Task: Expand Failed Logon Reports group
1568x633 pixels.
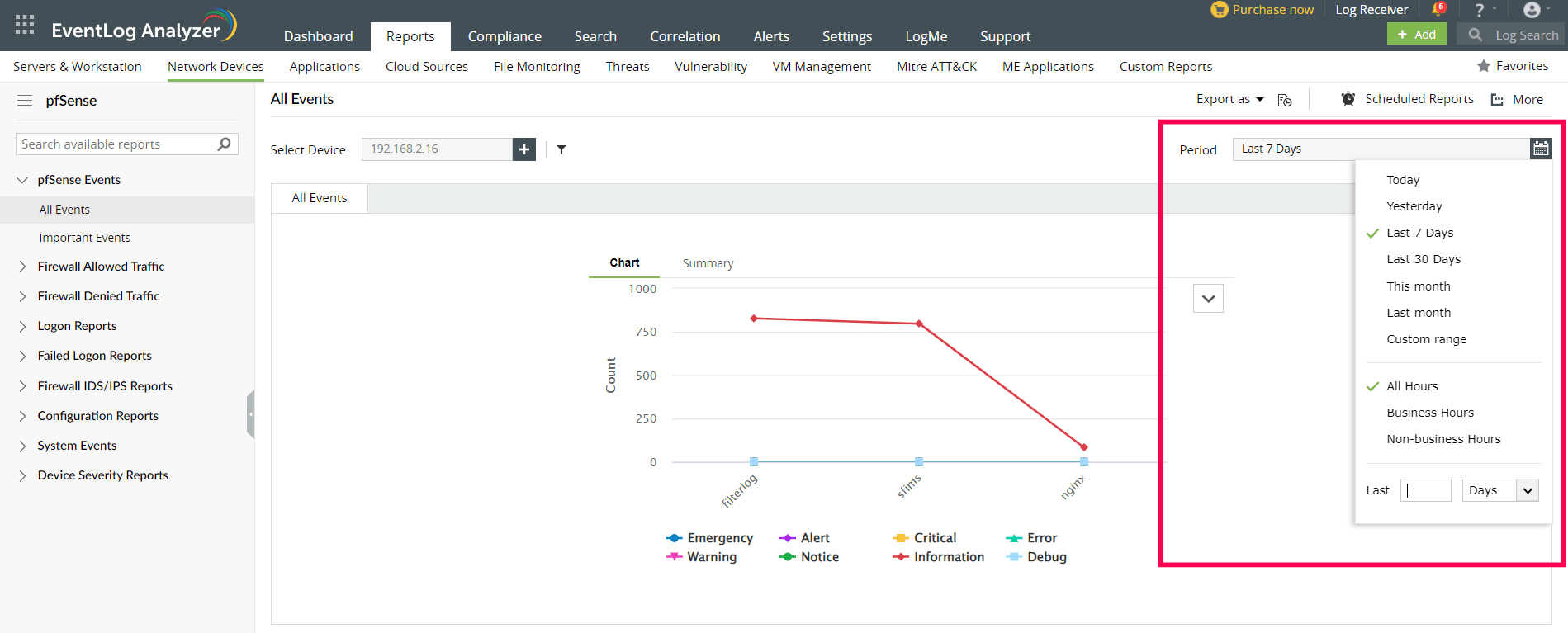Action: (22, 356)
